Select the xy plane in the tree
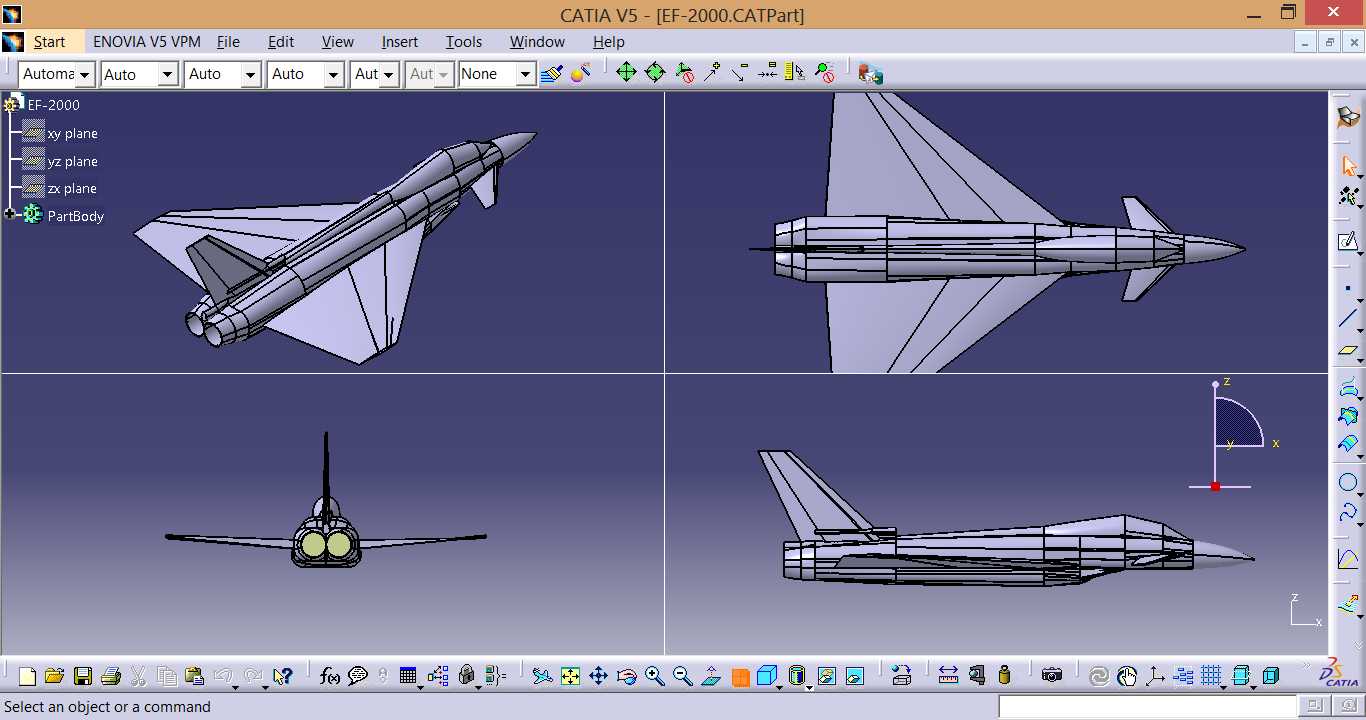 coord(72,133)
